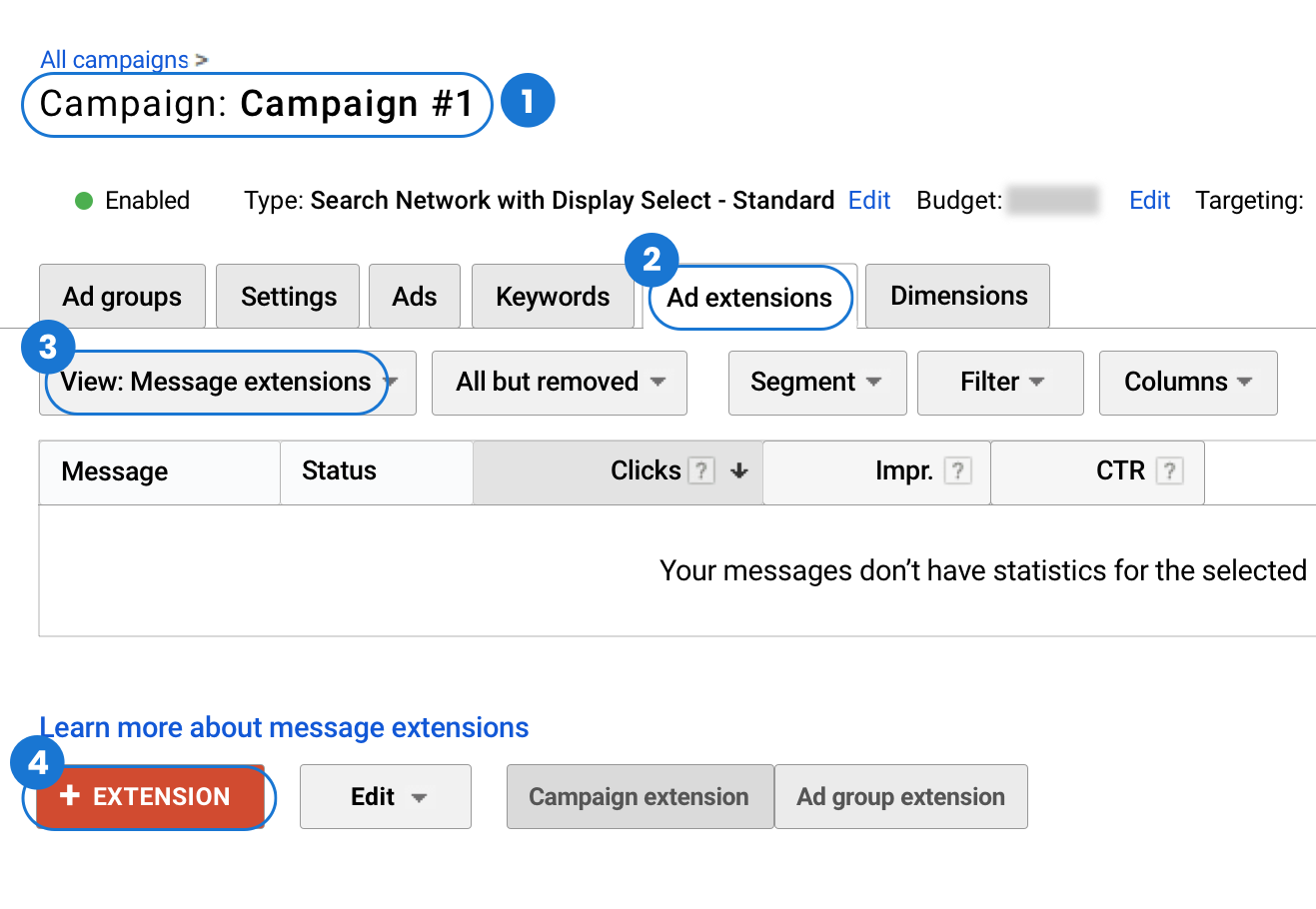Open the Edit dropdown near EXTENSION
The image size is (1316, 909).
385,796
